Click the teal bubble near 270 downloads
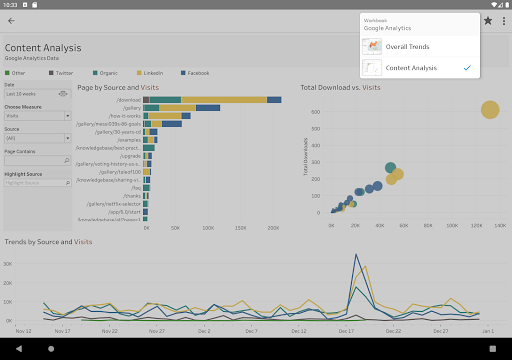 390,168
